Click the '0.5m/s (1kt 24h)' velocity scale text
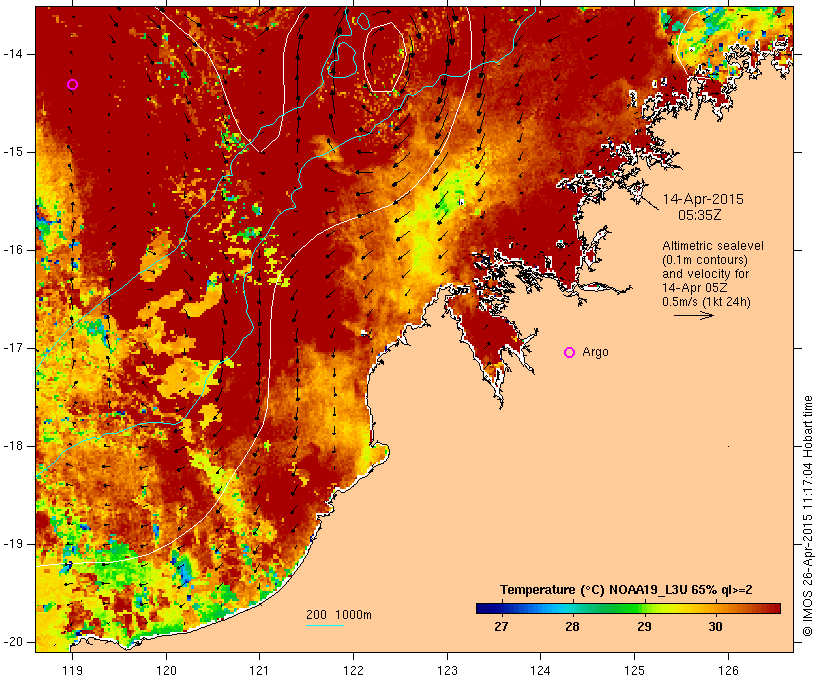The width and height of the screenshot is (820, 680). click(x=706, y=302)
